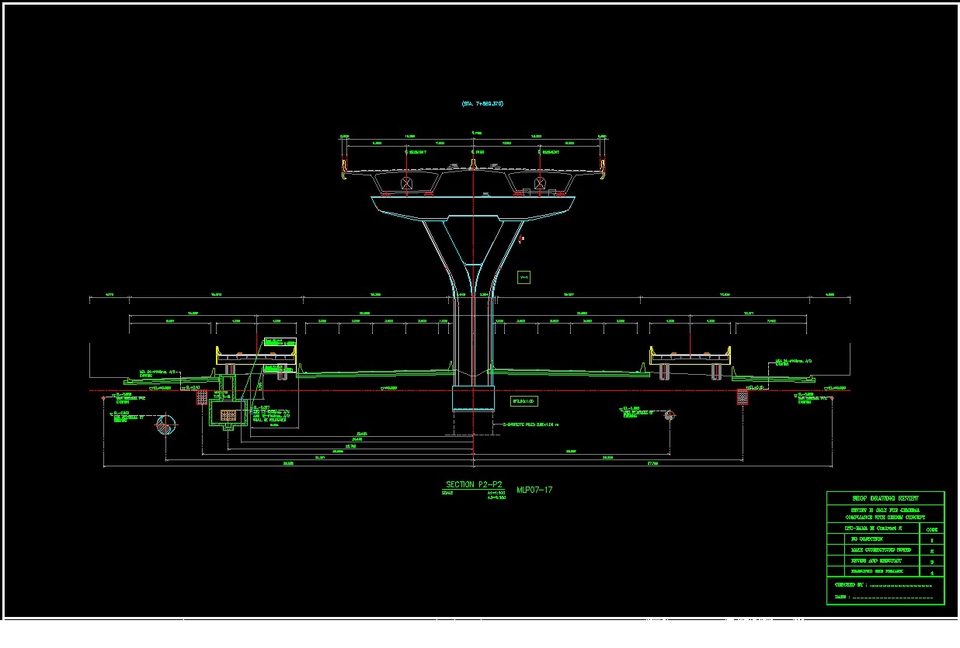Select the hatched pile grid symbol near left foundation
This screenshot has width=960, height=648.
click(201, 396)
